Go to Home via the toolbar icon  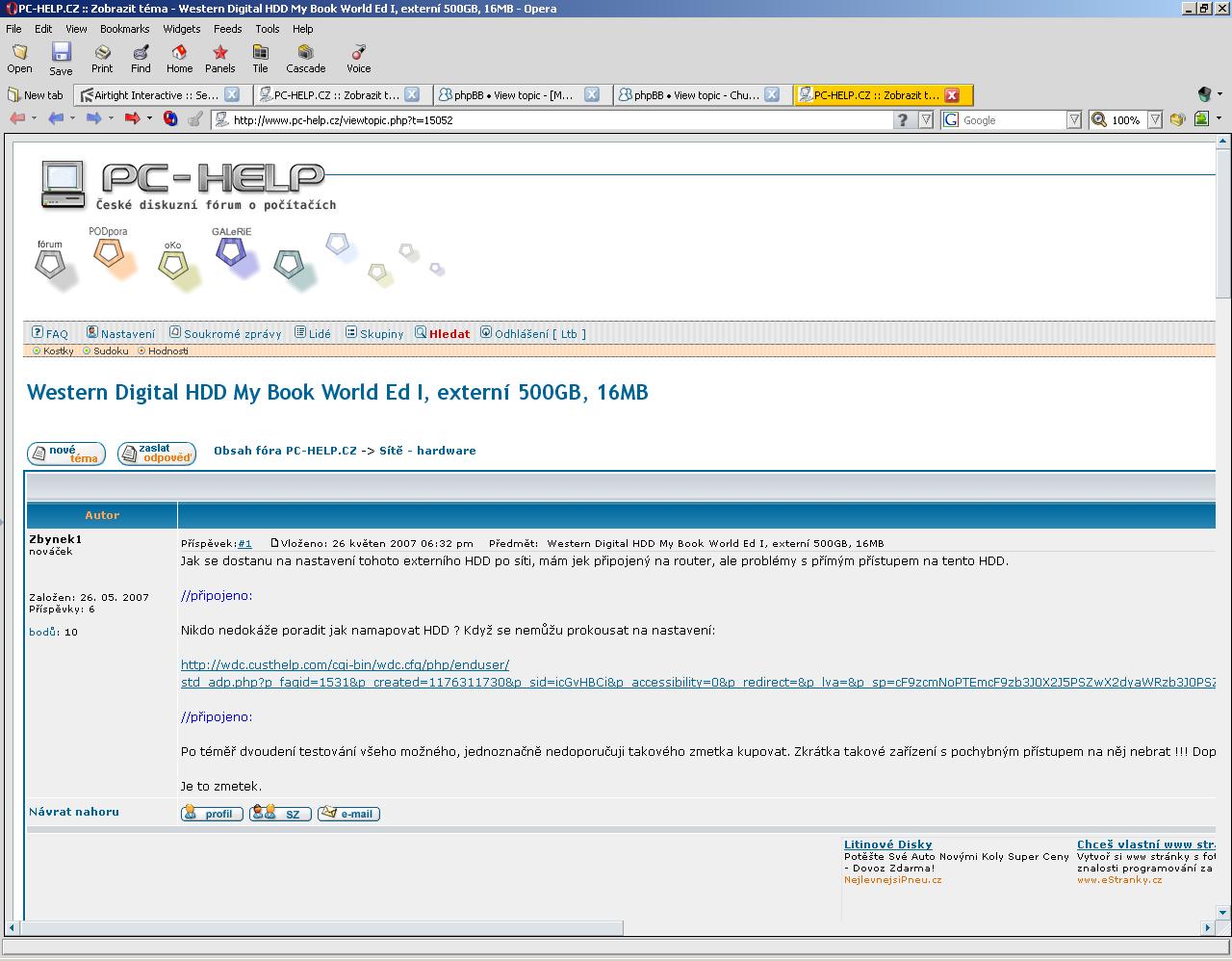179,58
